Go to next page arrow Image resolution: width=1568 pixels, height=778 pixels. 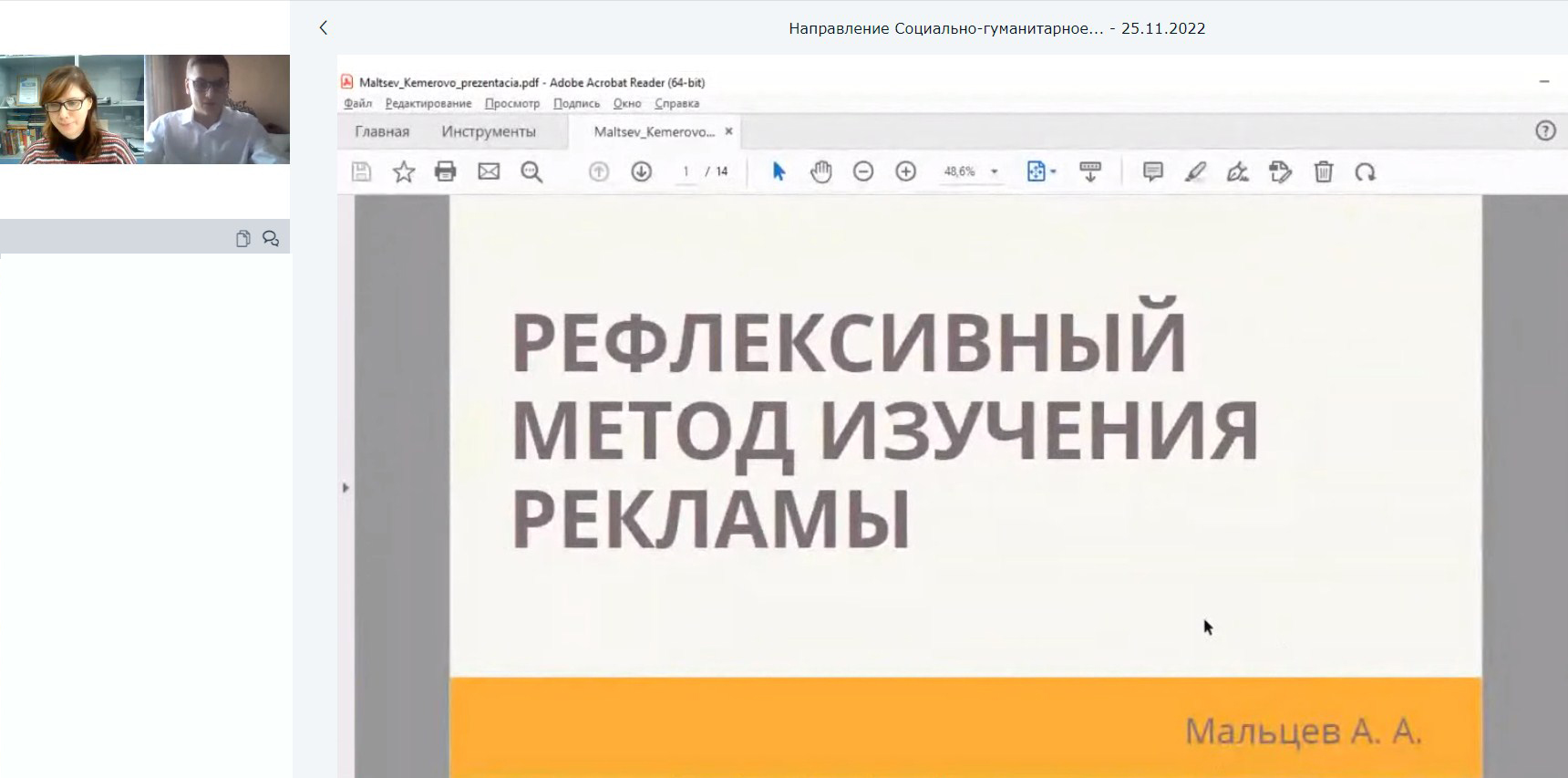point(642,171)
